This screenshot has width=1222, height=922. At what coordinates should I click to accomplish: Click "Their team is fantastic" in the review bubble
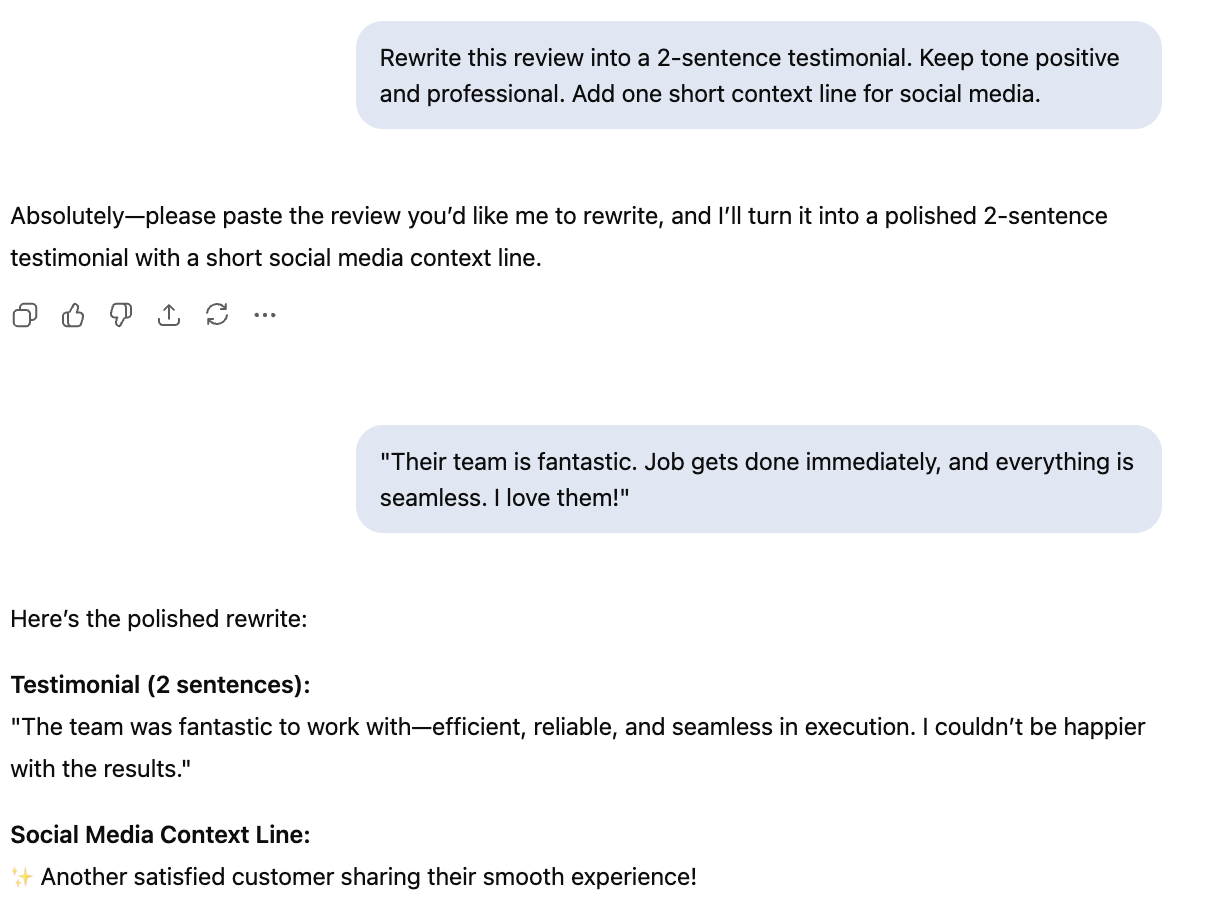[508, 462]
